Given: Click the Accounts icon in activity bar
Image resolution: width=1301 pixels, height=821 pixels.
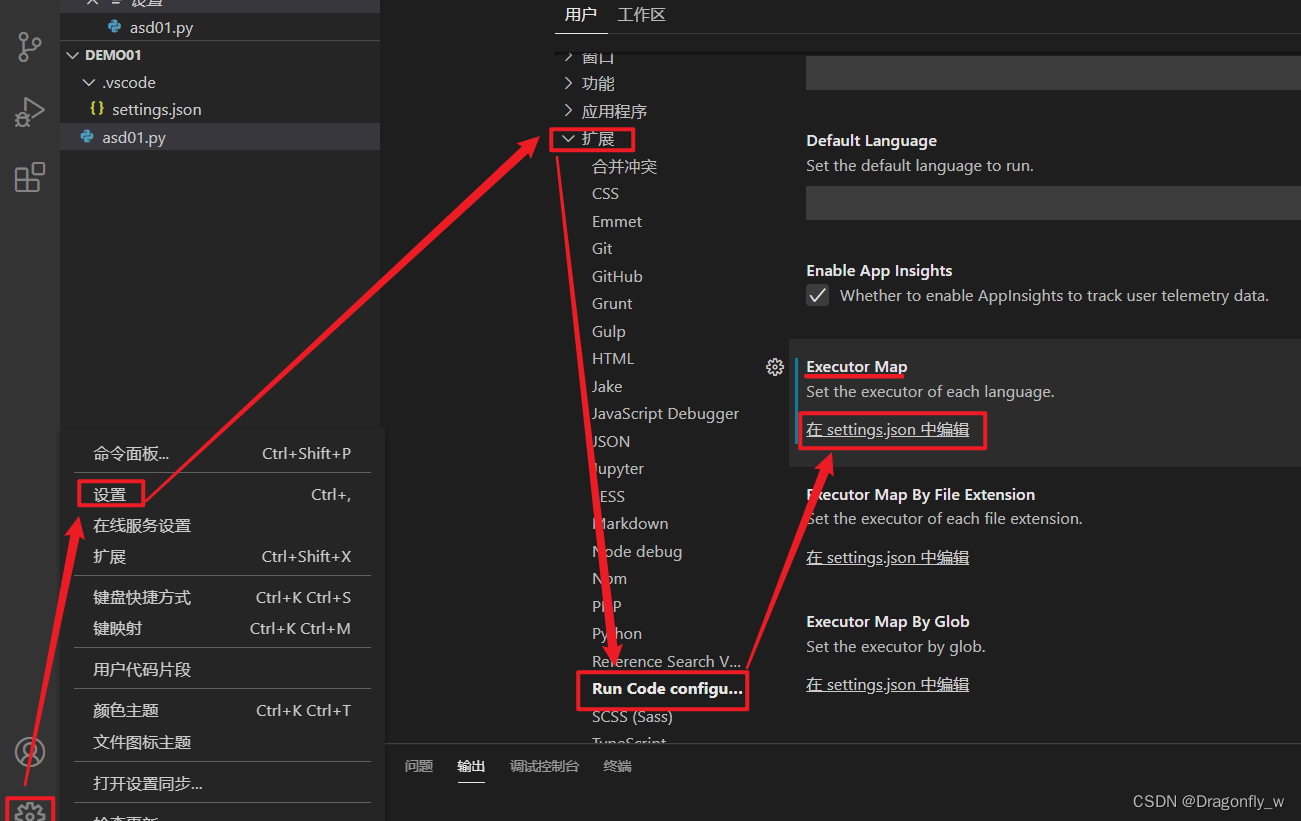Looking at the screenshot, I should (x=30, y=752).
